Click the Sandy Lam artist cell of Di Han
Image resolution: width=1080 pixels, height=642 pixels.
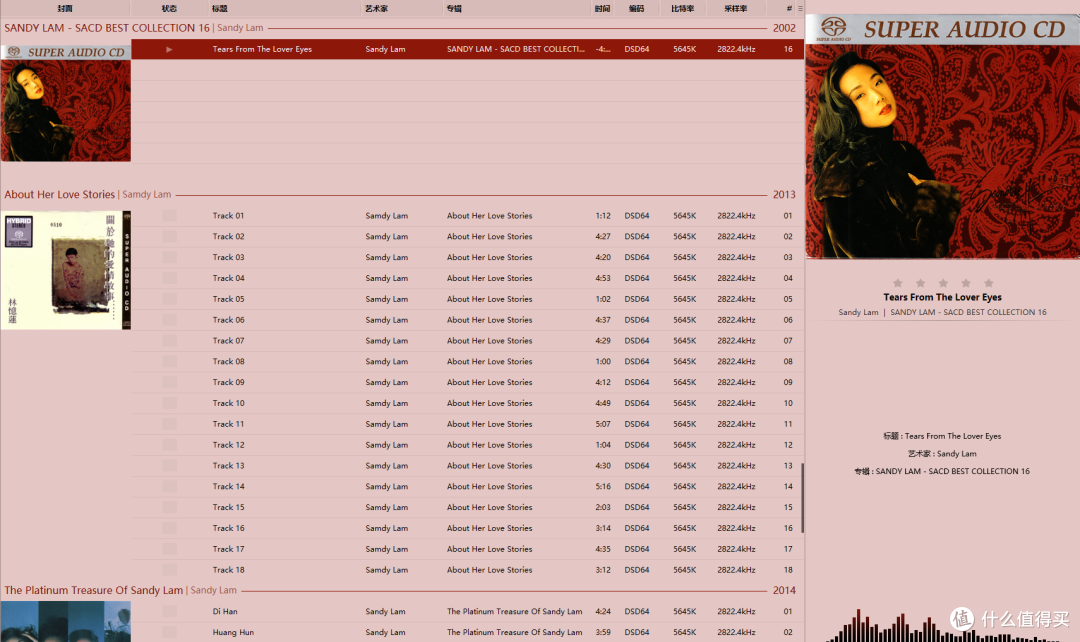[x=385, y=612]
